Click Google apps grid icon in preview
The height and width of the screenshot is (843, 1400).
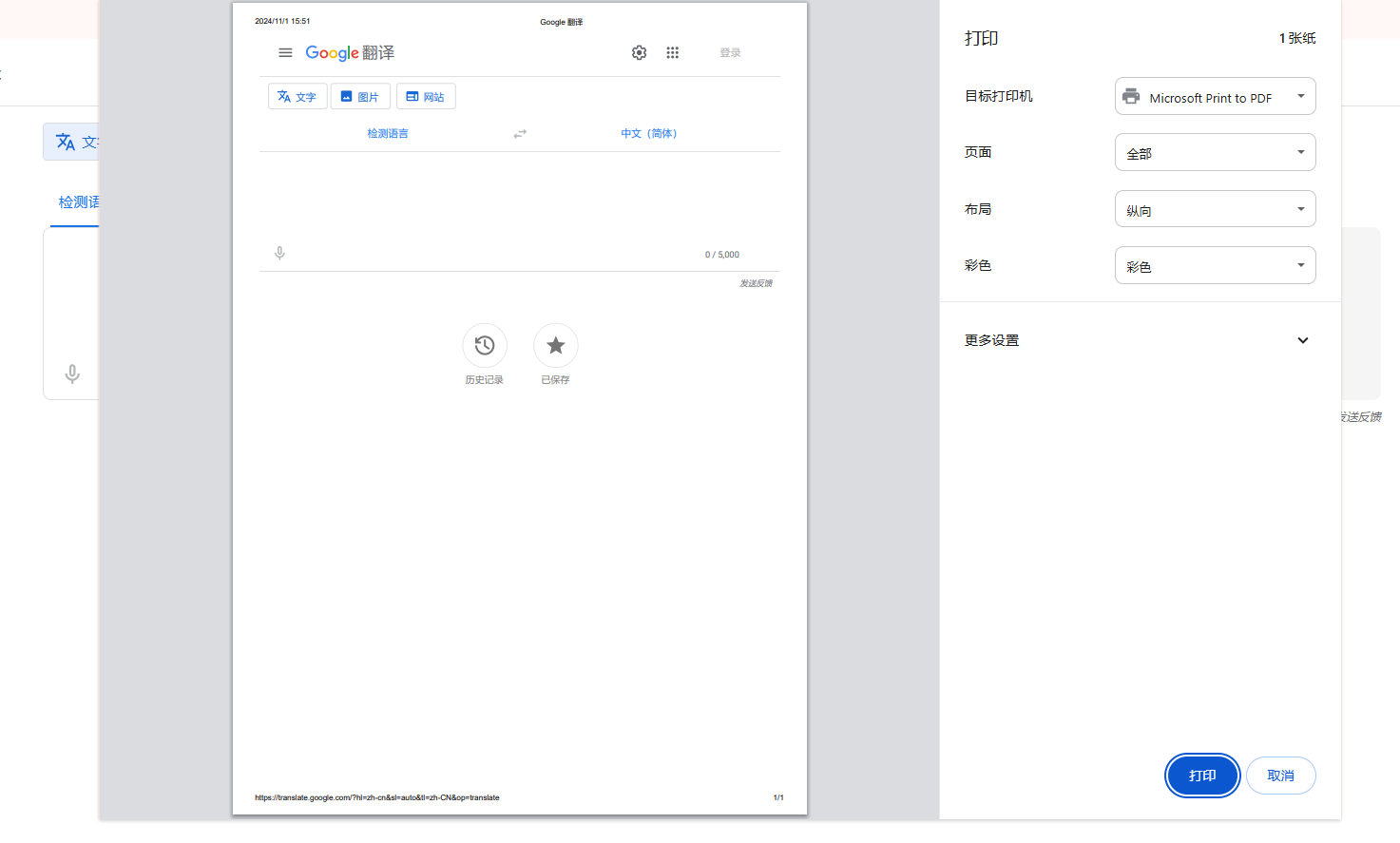tap(673, 52)
